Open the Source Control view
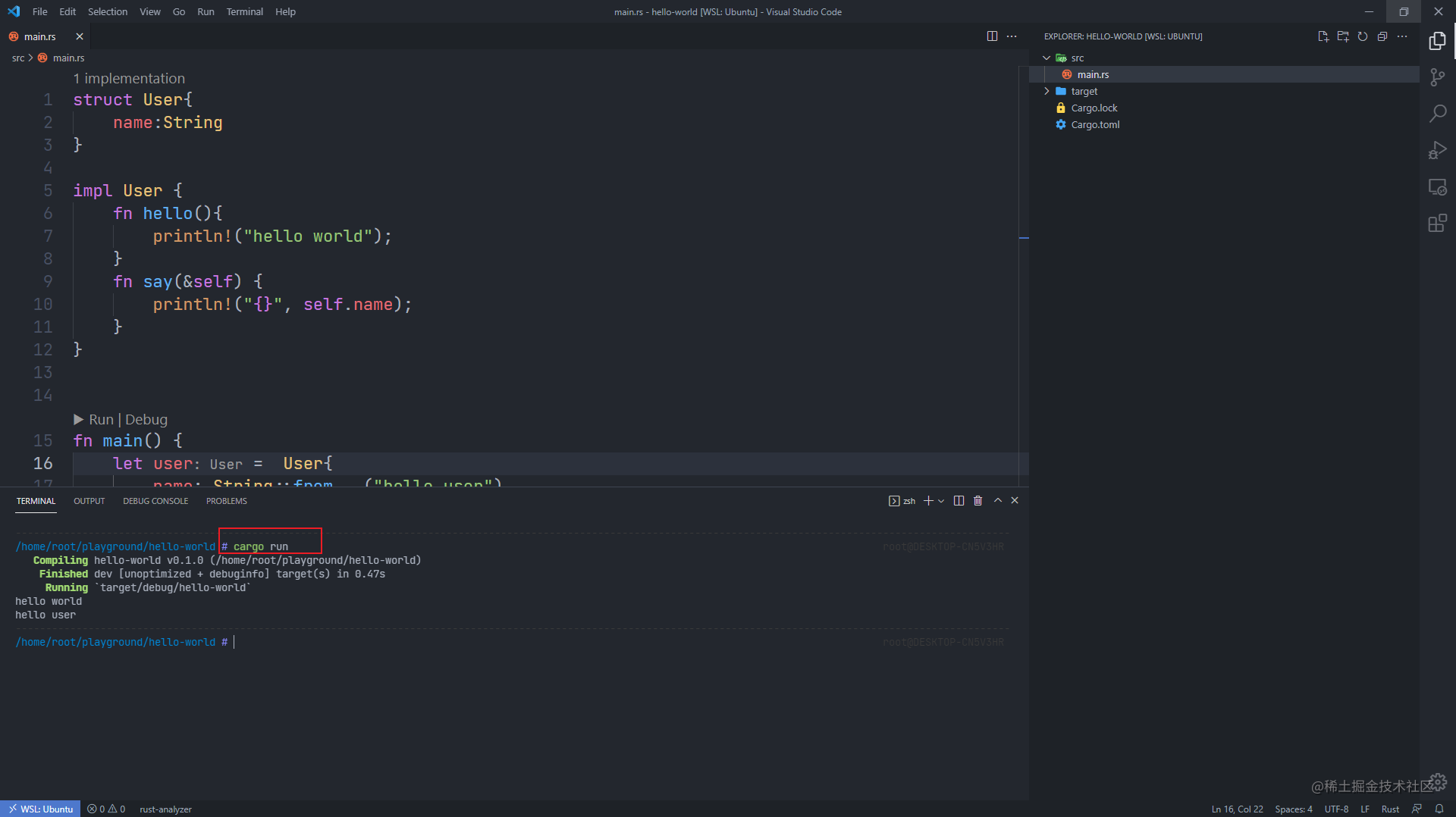This screenshot has width=1456, height=817. tap(1438, 77)
